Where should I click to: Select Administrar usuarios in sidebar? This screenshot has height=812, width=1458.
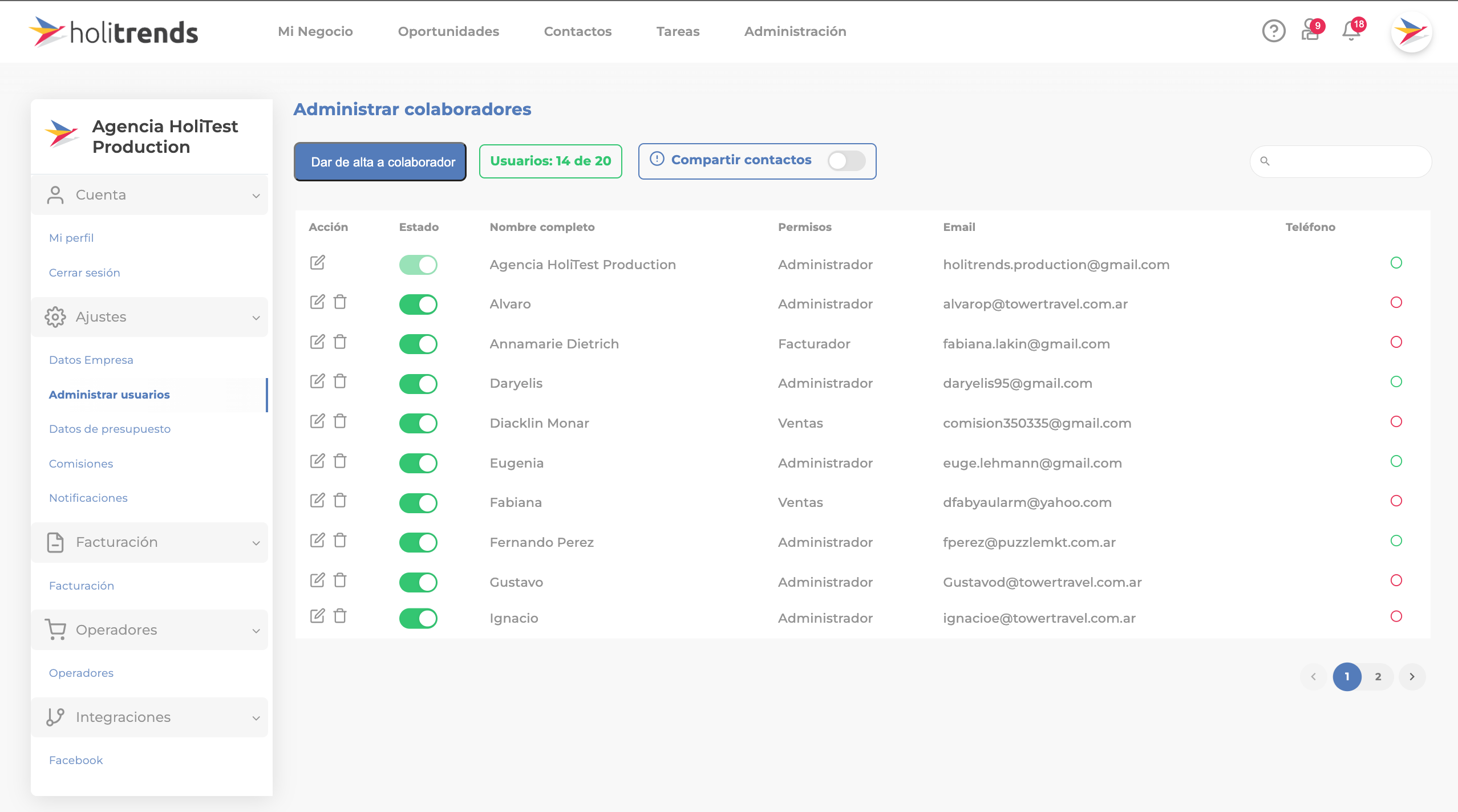click(x=110, y=395)
